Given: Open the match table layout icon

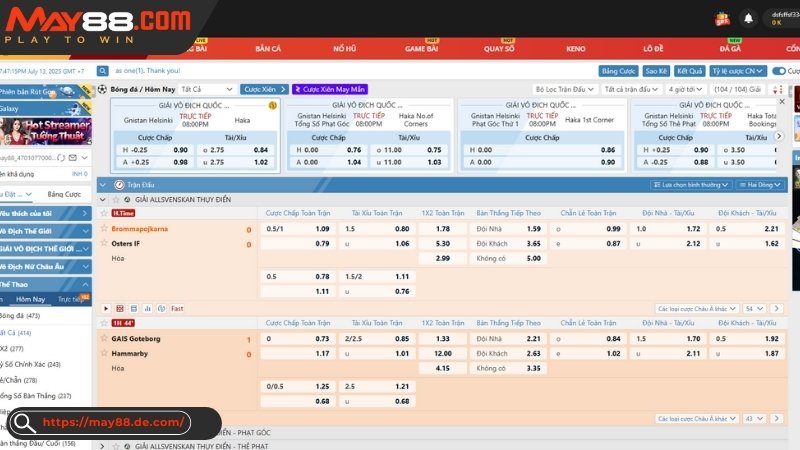Looking at the screenshot, I should [x=134, y=308].
